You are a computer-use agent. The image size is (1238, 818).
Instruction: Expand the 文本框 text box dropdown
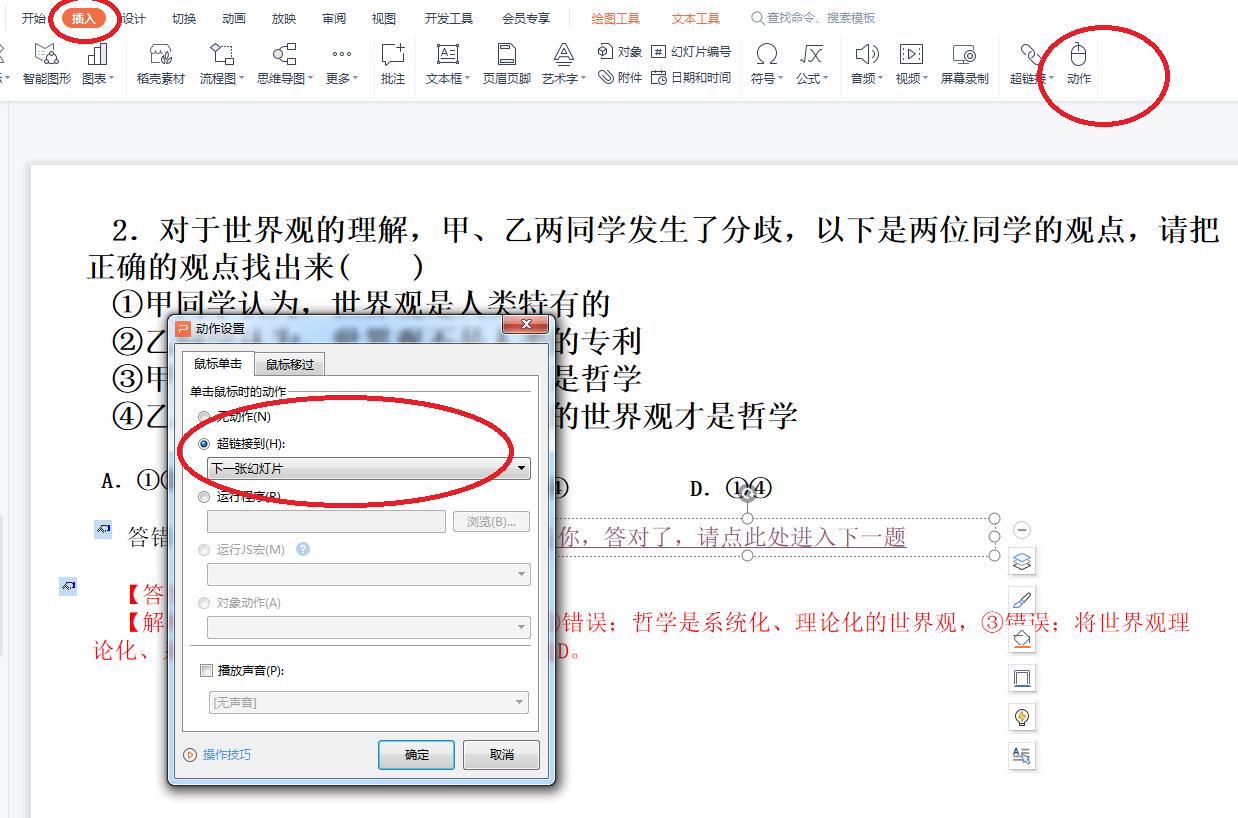[x=466, y=78]
